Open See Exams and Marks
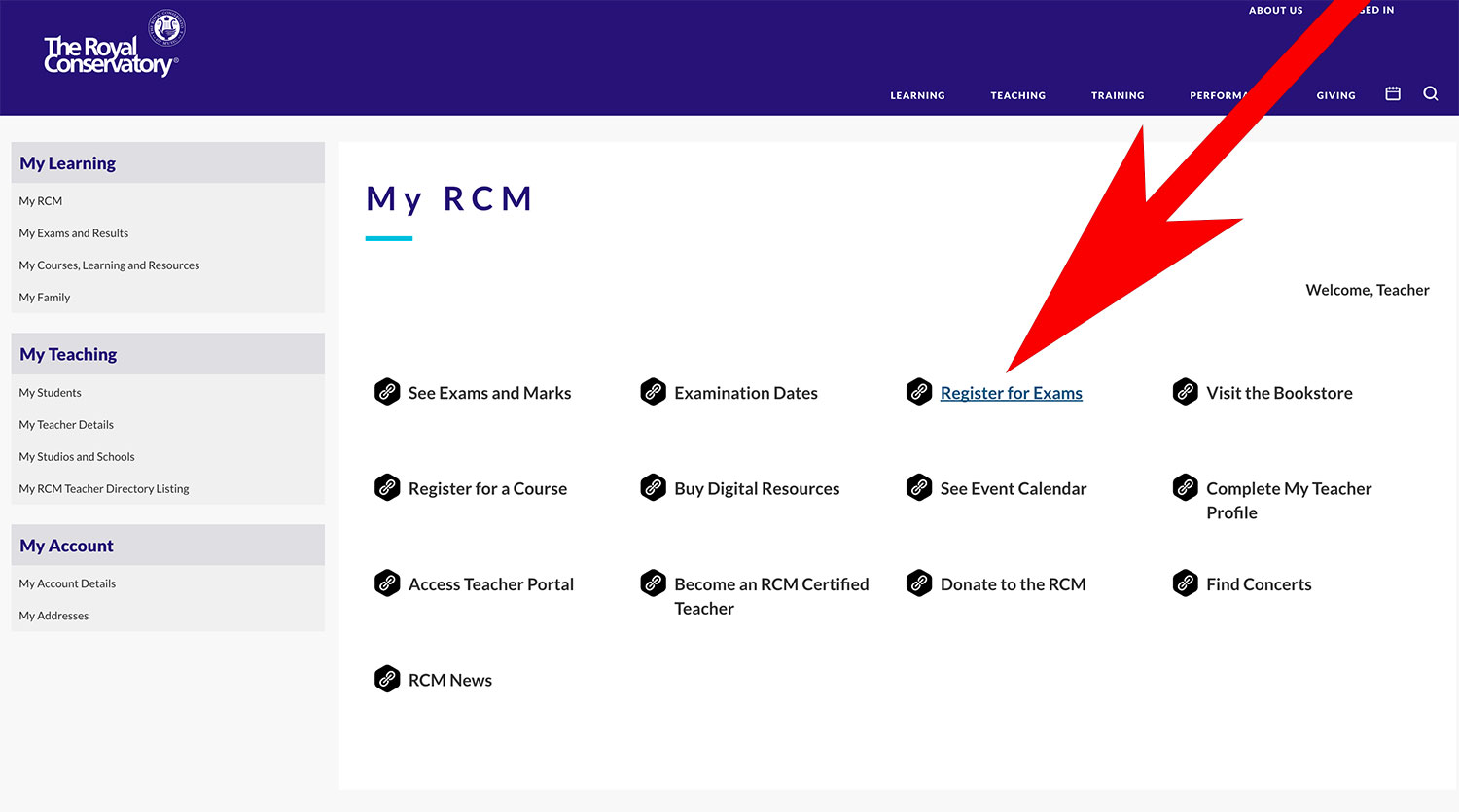 (489, 392)
